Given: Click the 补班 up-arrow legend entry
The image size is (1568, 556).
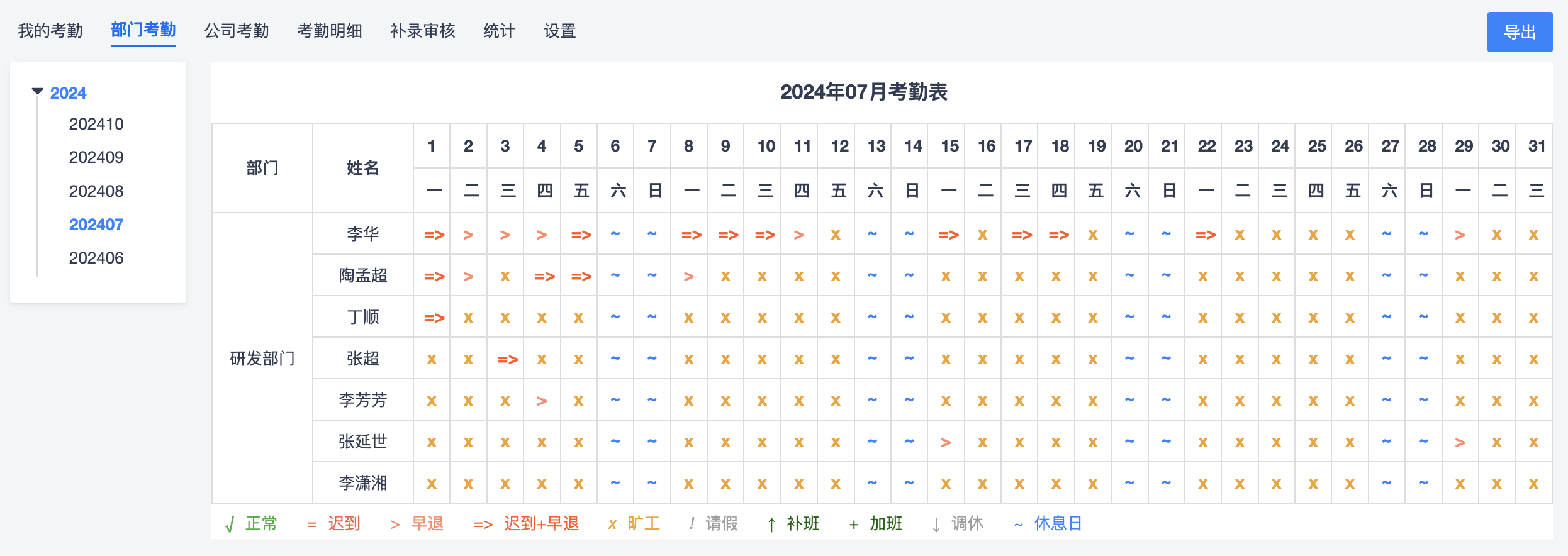Looking at the screenshot, I should pyautogui.click(x=793, y=523).
